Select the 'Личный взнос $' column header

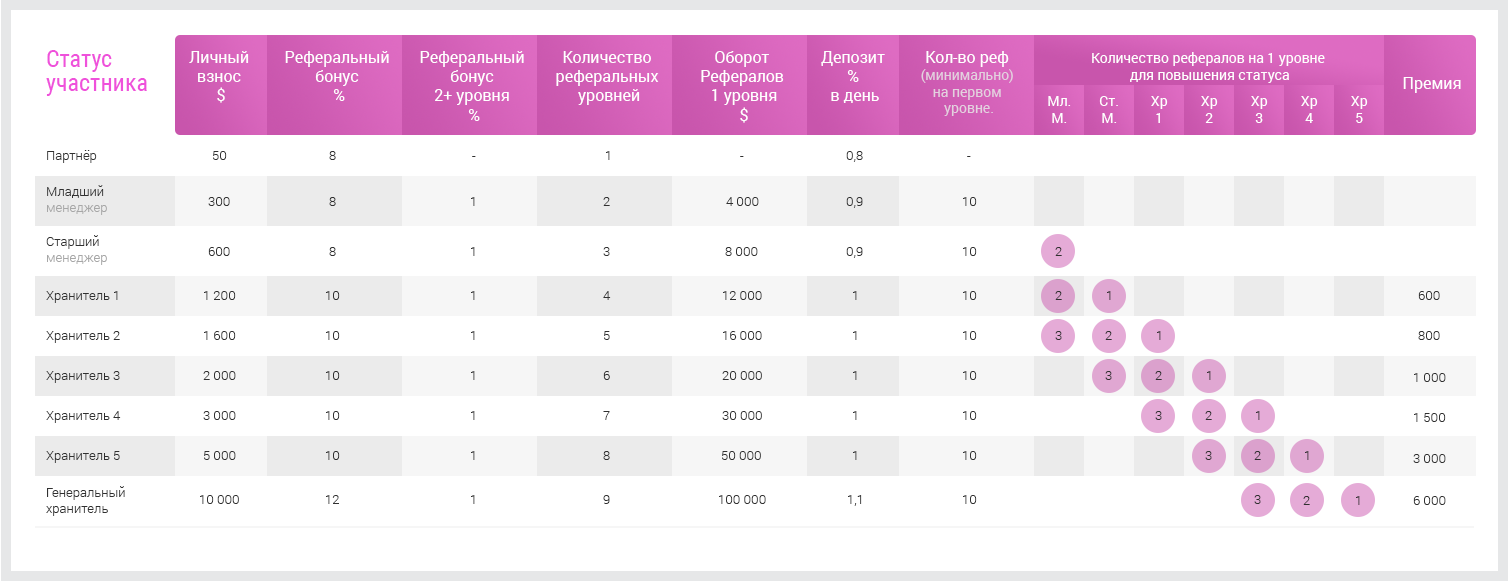click(x=220, y=77)
